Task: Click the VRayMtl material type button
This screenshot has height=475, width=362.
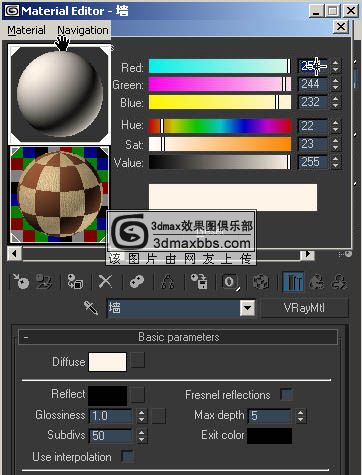Action: [304, 308]
